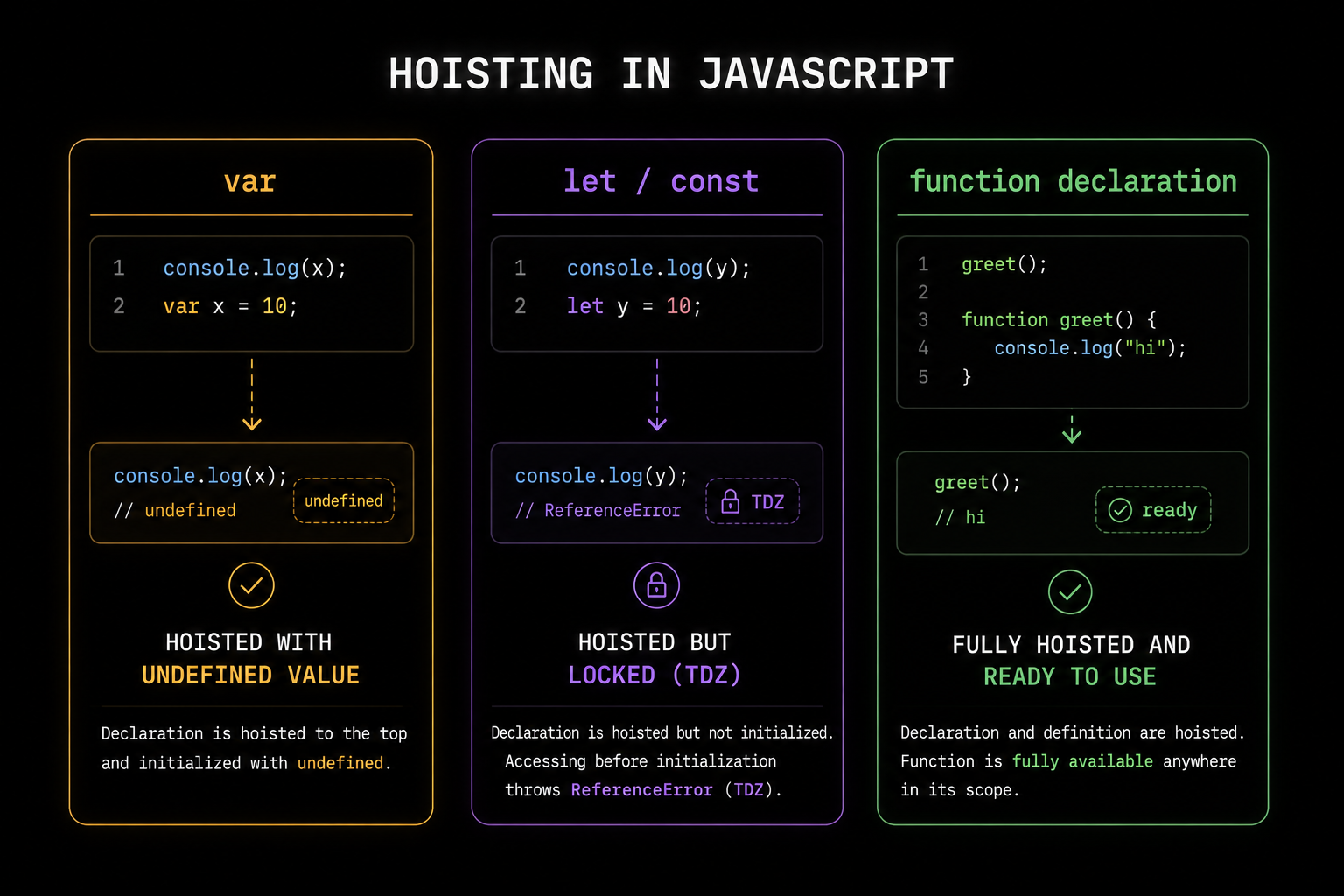Click the TDZ label in dashed badge
Screen dimensions: 1344x896
[767, 502]
